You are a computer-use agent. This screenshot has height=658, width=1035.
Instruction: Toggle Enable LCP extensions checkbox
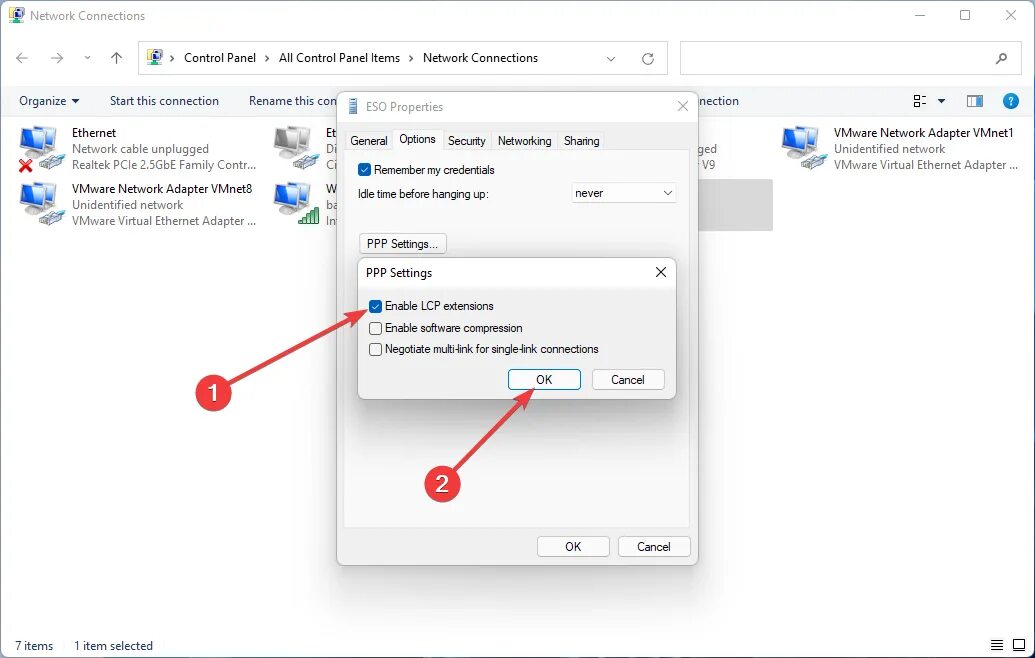(376, 306)
